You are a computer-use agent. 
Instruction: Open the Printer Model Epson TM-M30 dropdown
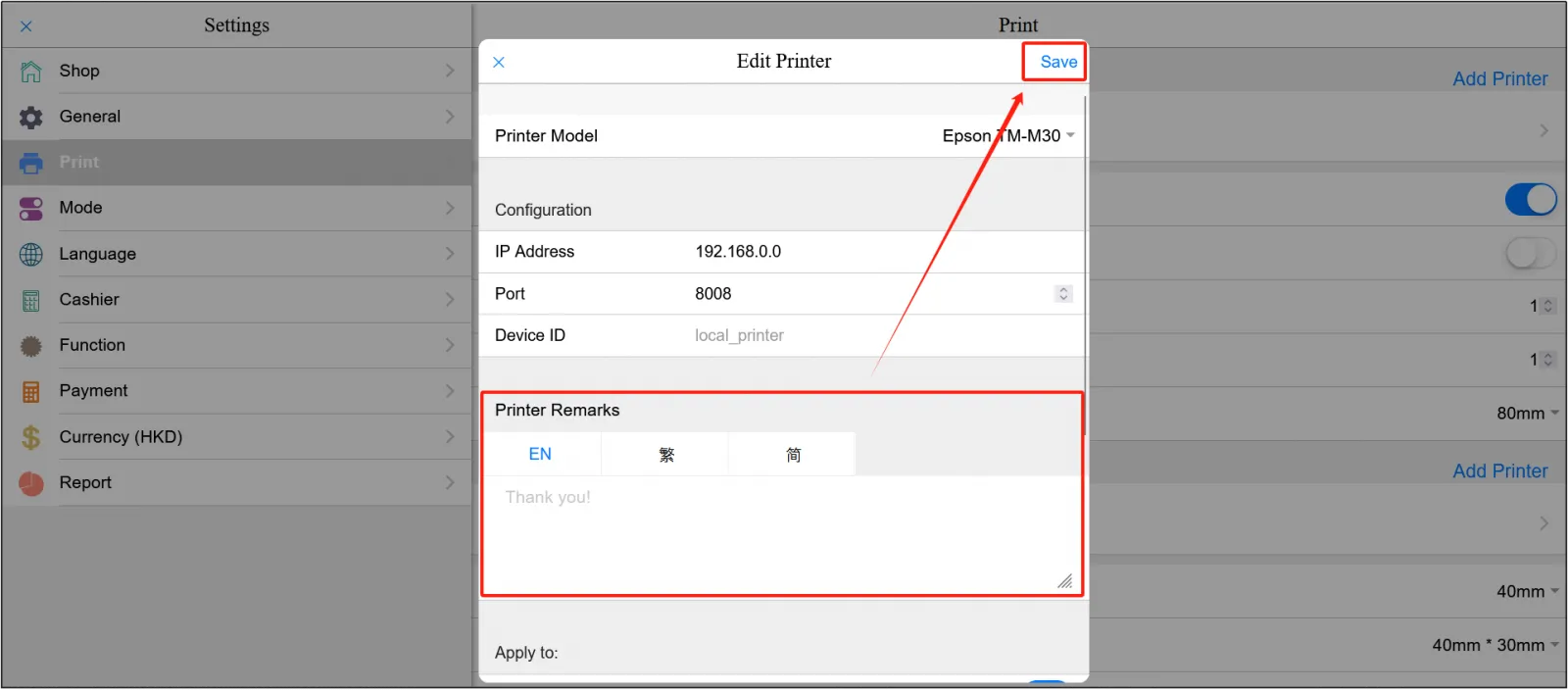[1008, 136]
